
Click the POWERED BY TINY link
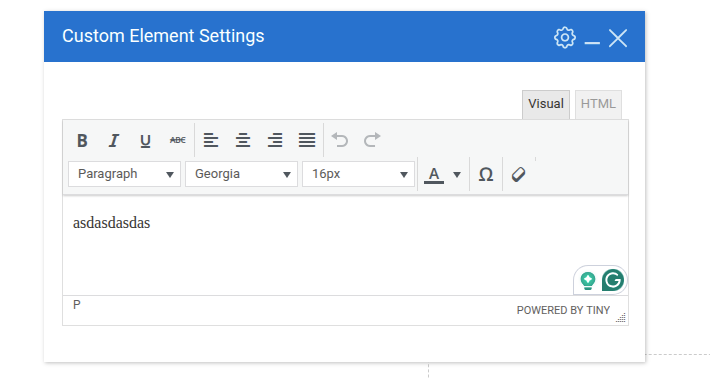click(x=563, y=311)
